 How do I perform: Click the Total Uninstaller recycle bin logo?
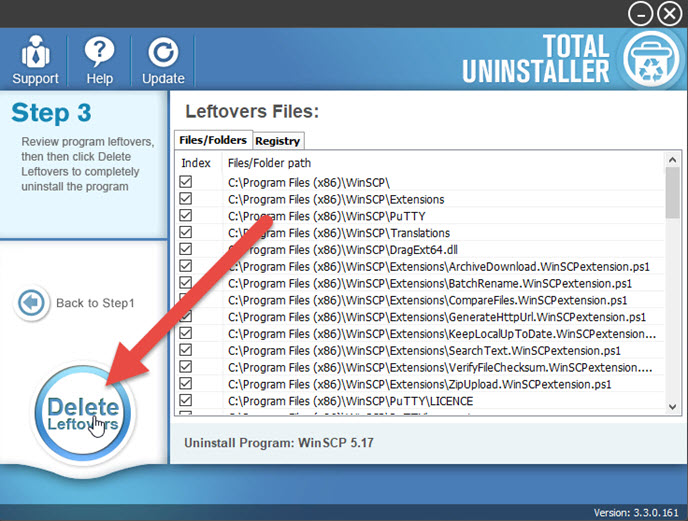(651, 59)
